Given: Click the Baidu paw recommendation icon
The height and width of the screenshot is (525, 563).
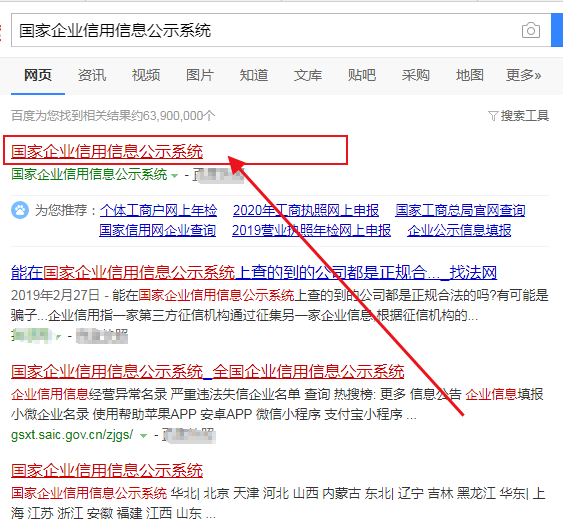Looking at the screenshot, I should pos(20,210).
